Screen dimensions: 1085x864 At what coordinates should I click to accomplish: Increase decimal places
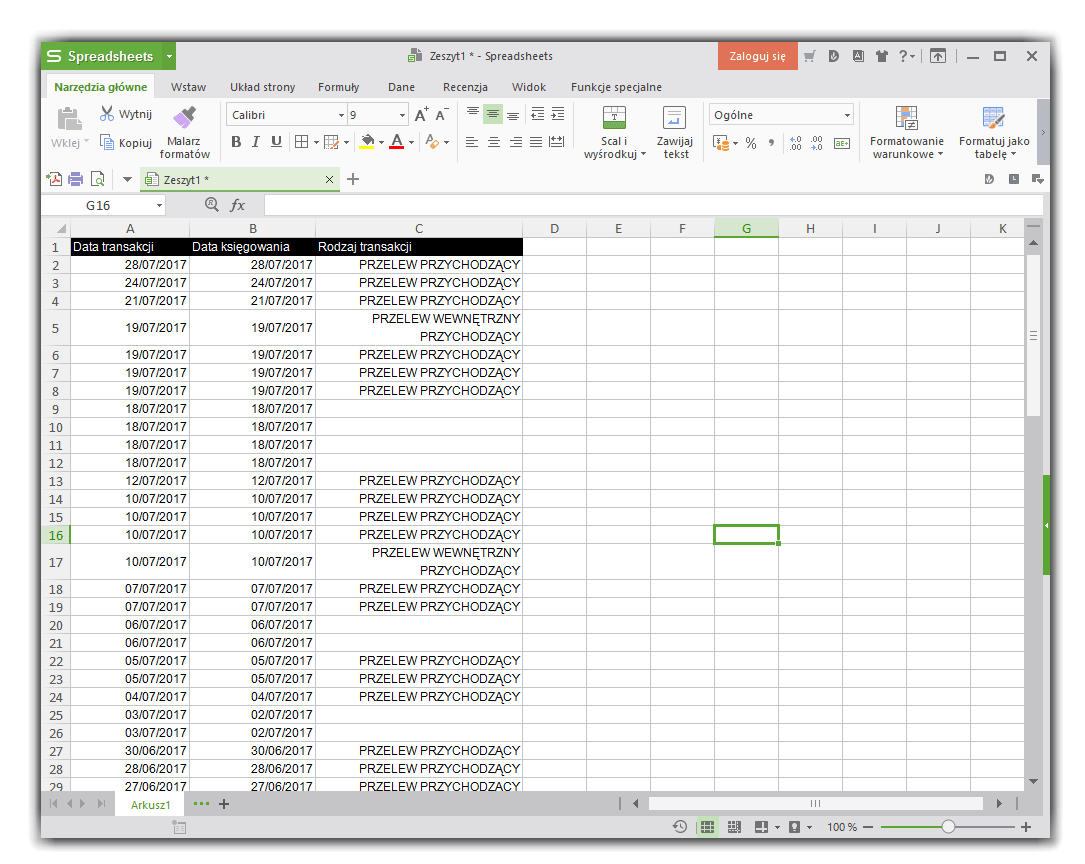[x=796, y=143]
